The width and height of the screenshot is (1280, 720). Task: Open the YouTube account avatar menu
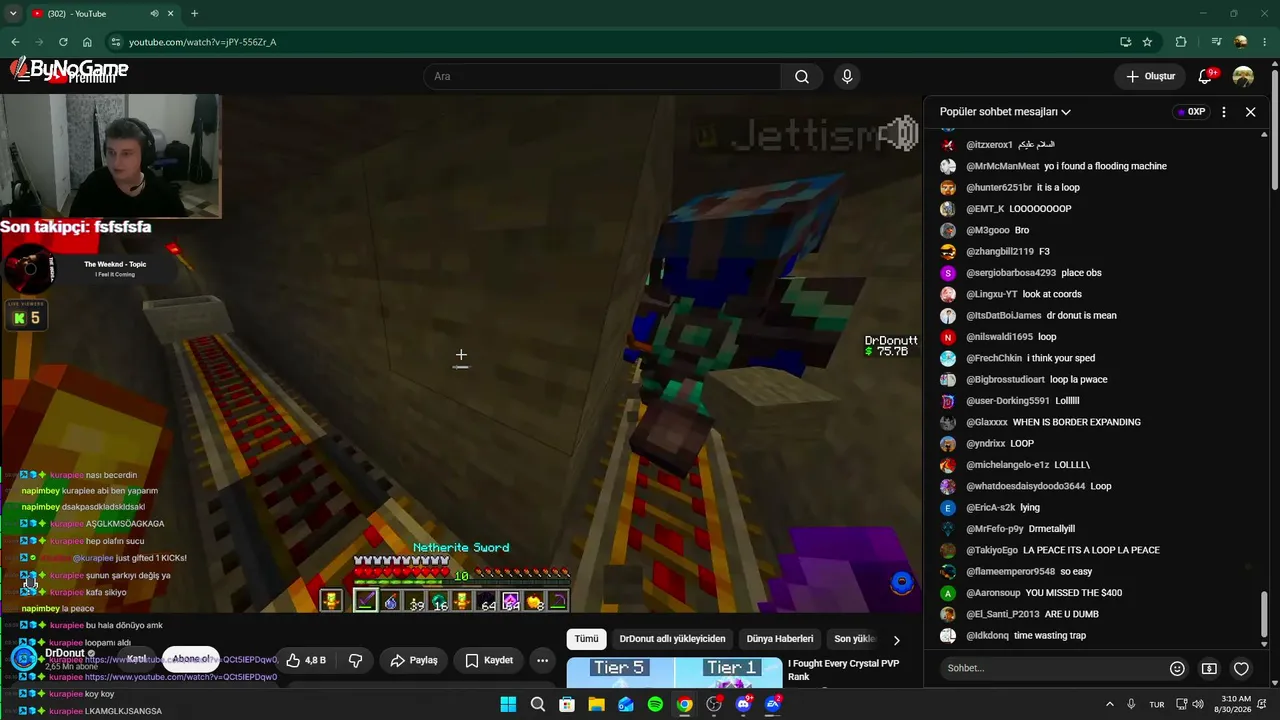[1243, 76]
